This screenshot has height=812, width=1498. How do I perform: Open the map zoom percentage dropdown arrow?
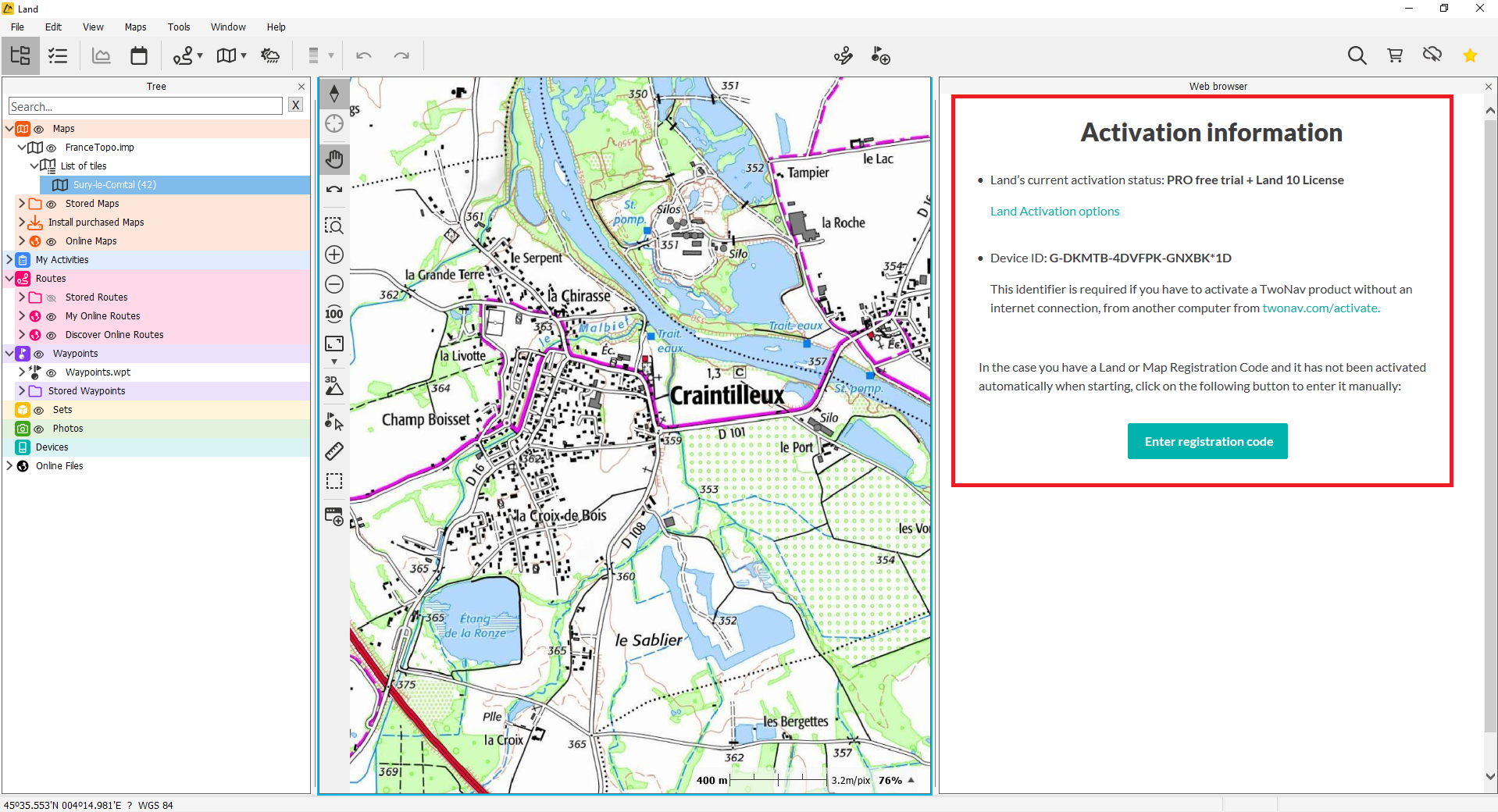point(911,780)
